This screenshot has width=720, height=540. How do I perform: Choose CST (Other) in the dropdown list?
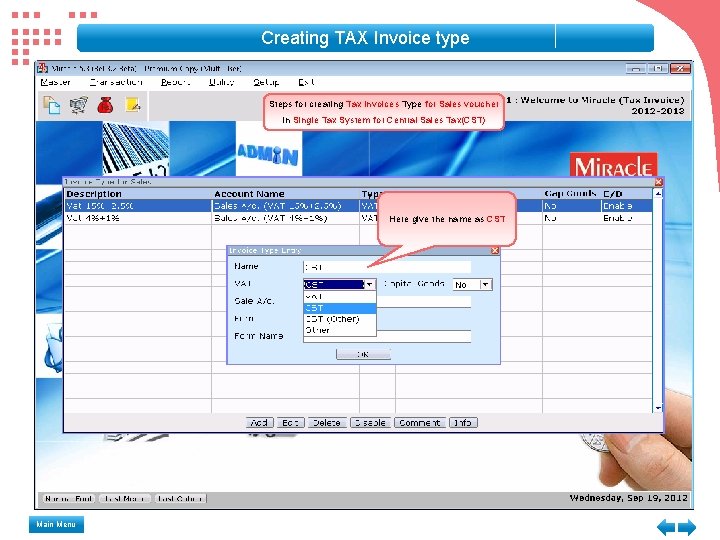tap(340, 319)
